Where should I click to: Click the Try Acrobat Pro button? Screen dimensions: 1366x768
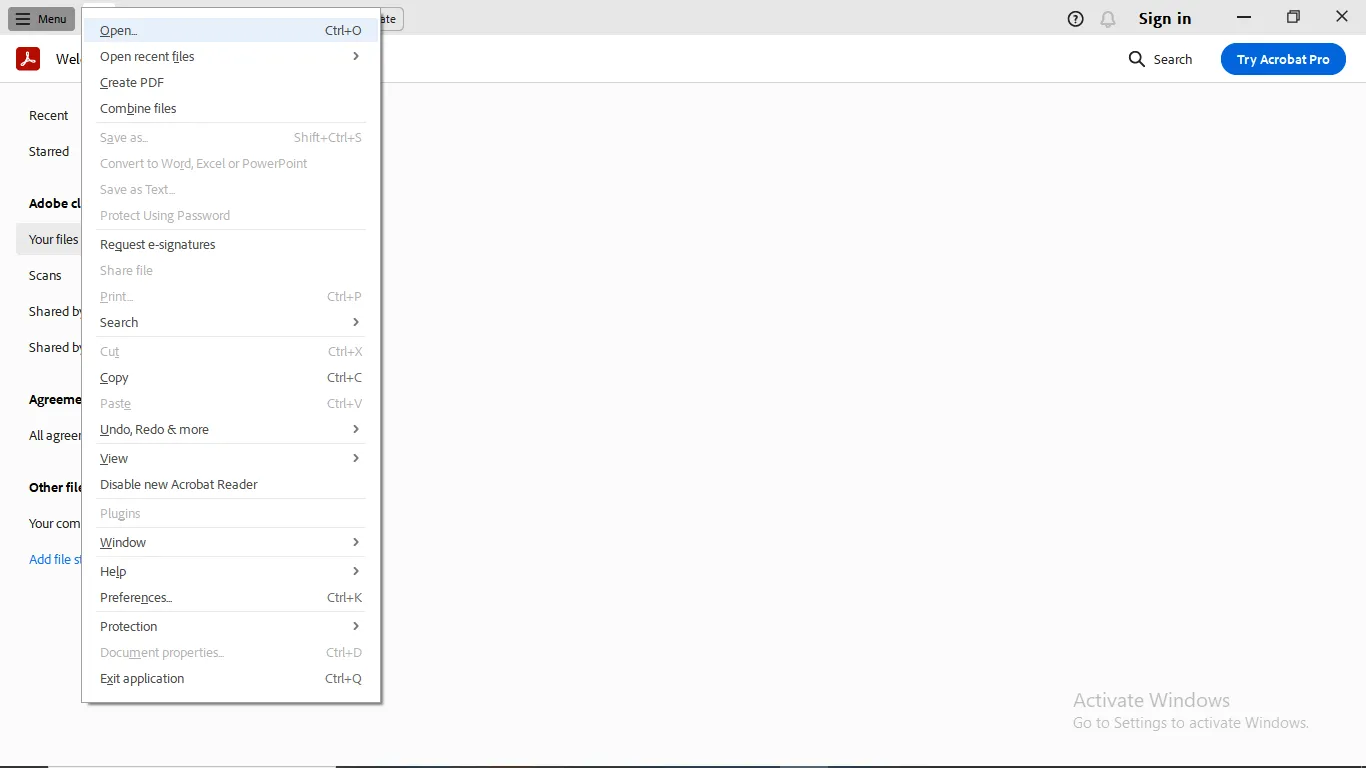click(x=1283, y=59)
